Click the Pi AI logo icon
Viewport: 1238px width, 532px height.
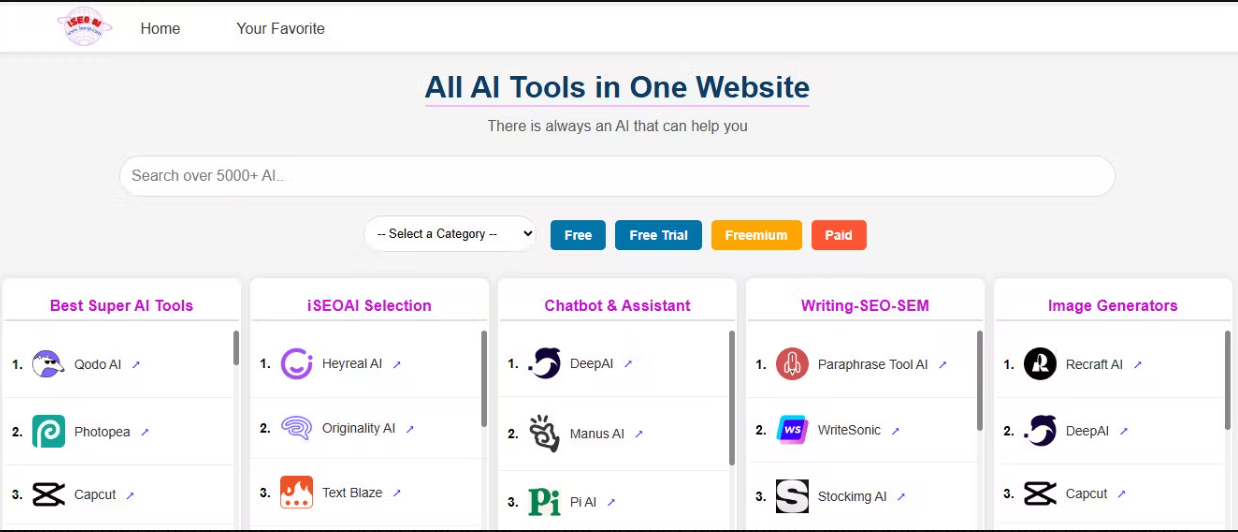pyautogui.click(x=544, y=502)
